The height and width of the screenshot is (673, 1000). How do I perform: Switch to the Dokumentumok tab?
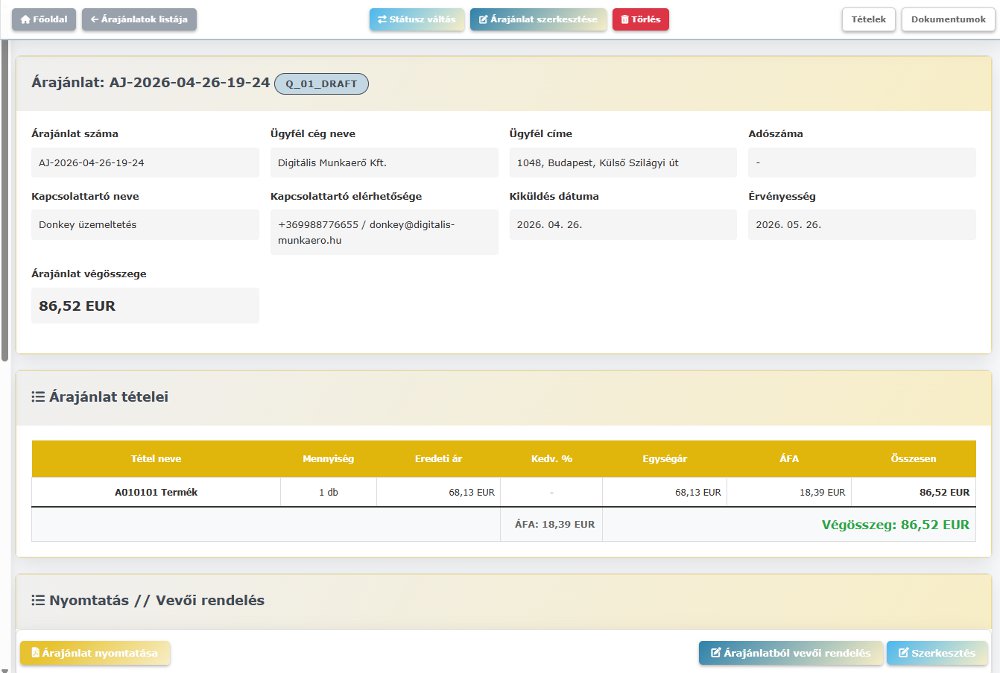[948, 19]
